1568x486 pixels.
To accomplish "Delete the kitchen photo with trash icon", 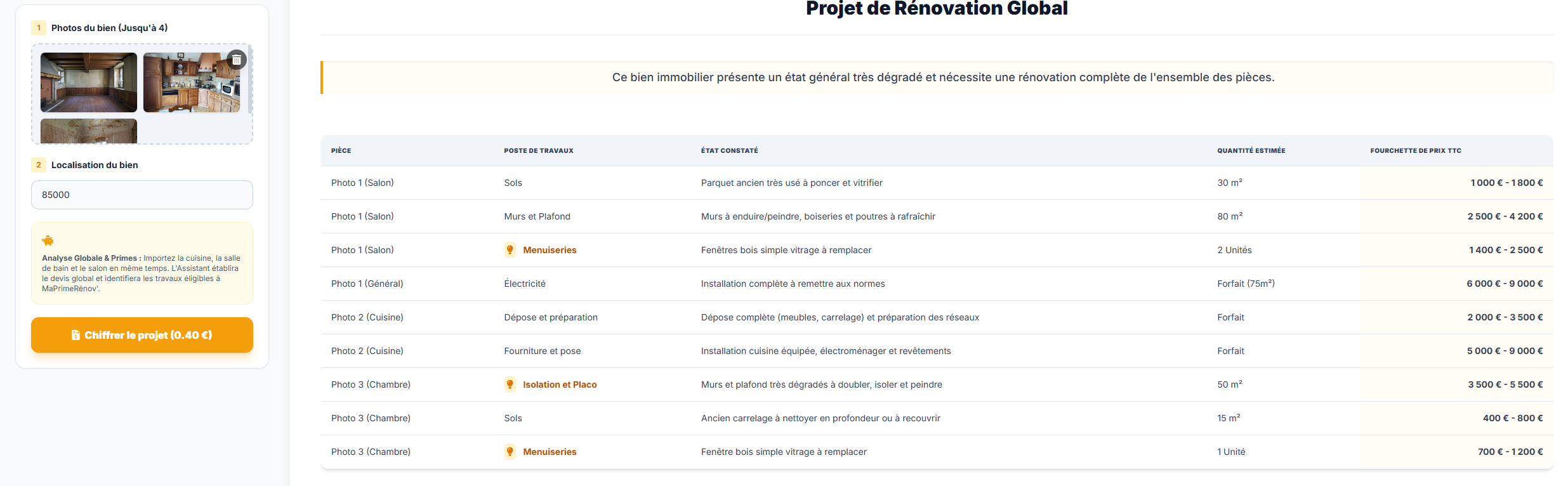I will (237, 60).
